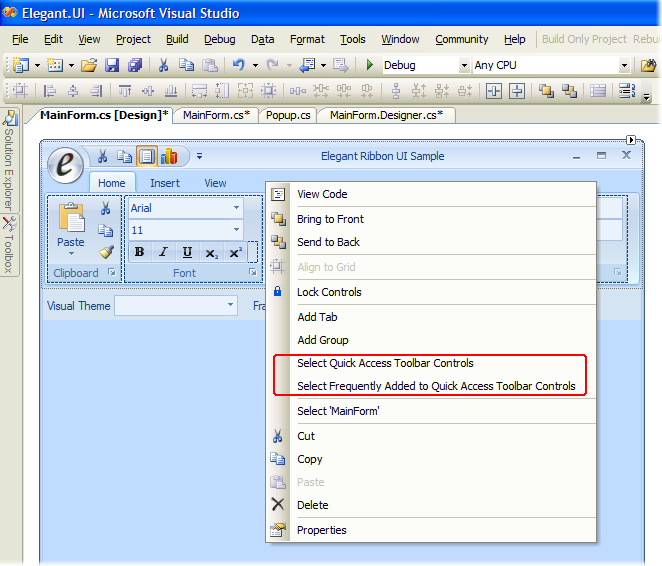Click Send to Back toolbar icon
This screenshot has width=662, height=566.
pos(569,90)
